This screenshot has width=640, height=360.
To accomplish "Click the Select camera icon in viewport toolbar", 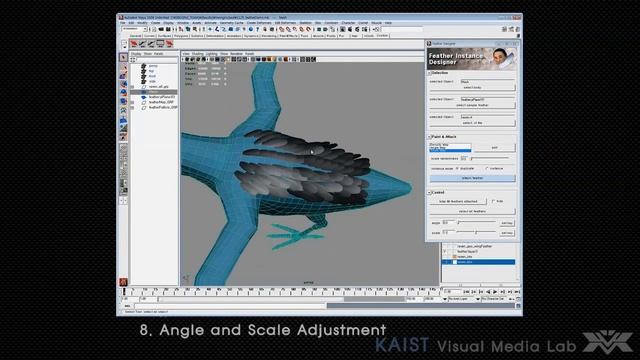I will (187, 60).
